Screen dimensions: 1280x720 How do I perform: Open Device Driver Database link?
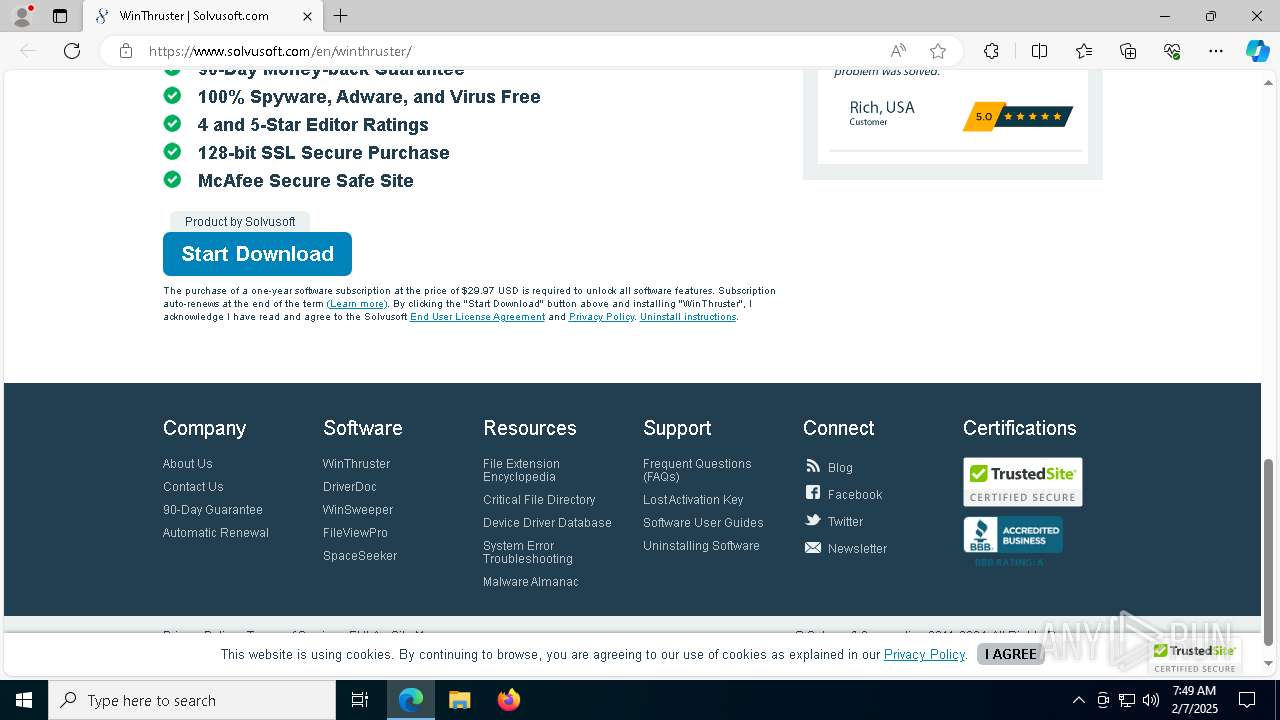pos(547,523)
